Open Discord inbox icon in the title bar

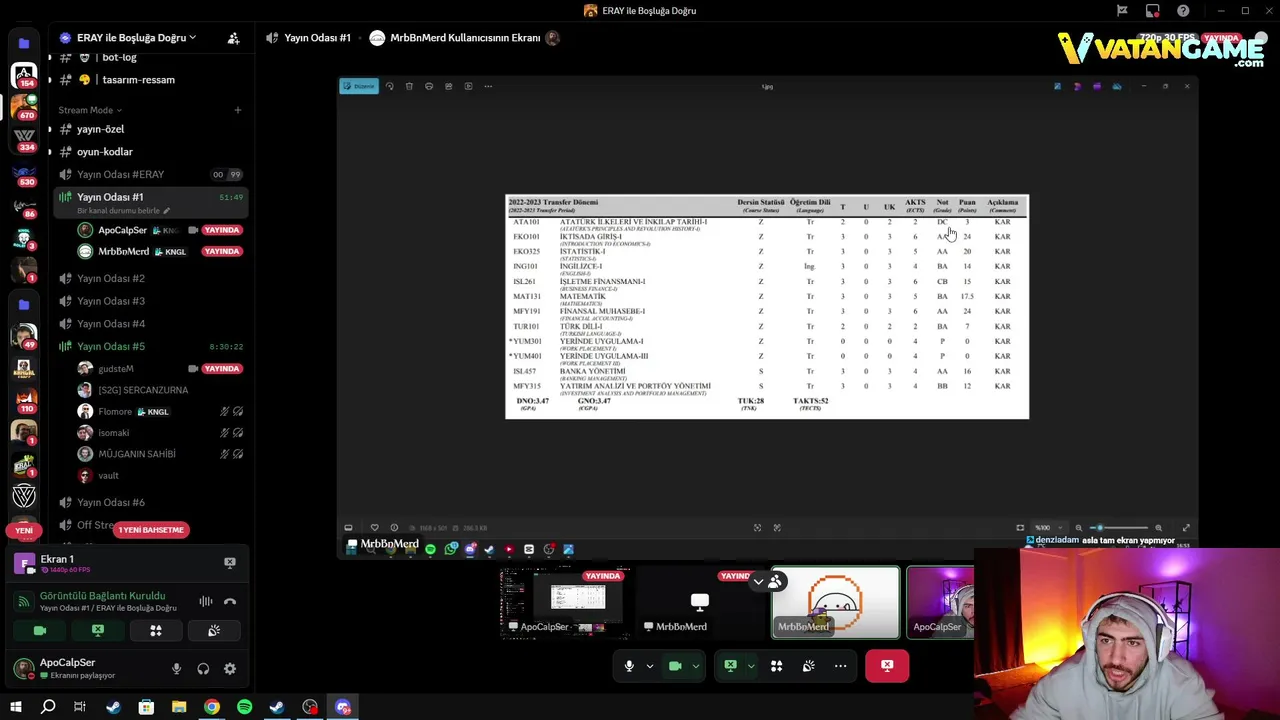pyautogui.click(x=1152, y=11)
